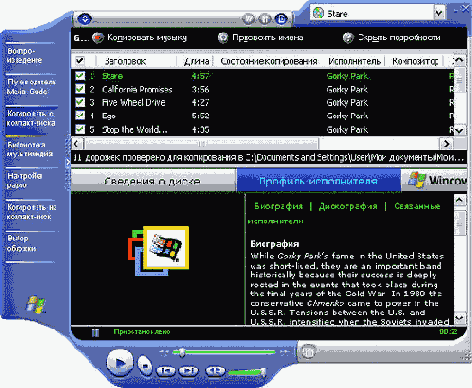This screenshot has width=472, height=388.
Task: Click the Windows logo in the left sidebar
Action: pyautogui.click(x=35, y=304)
